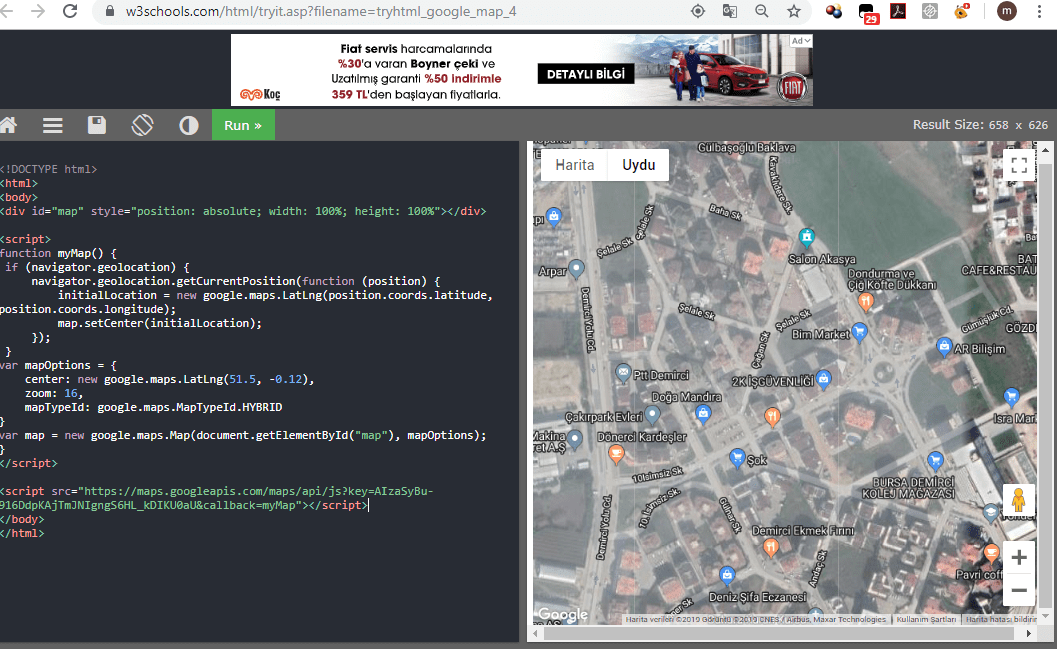
Task: Open the zoom magnifier in address bar
Action: click(762, 11)
